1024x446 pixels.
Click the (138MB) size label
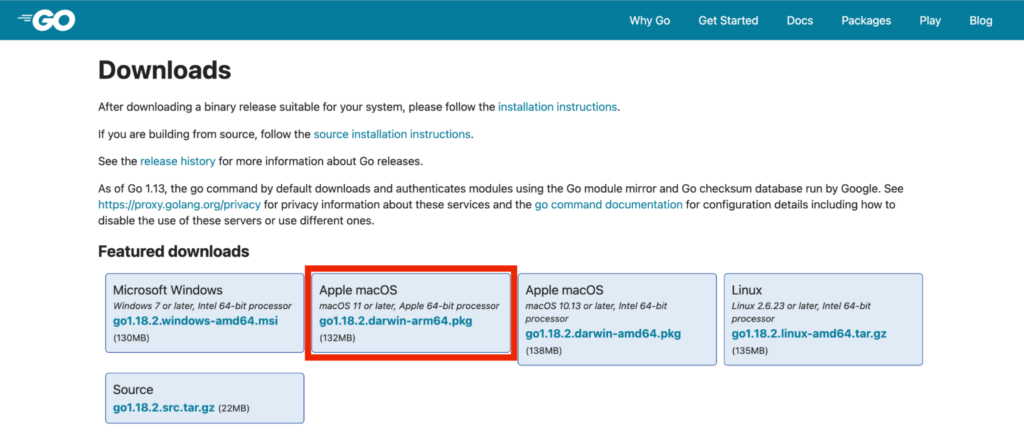click(544, 351)
